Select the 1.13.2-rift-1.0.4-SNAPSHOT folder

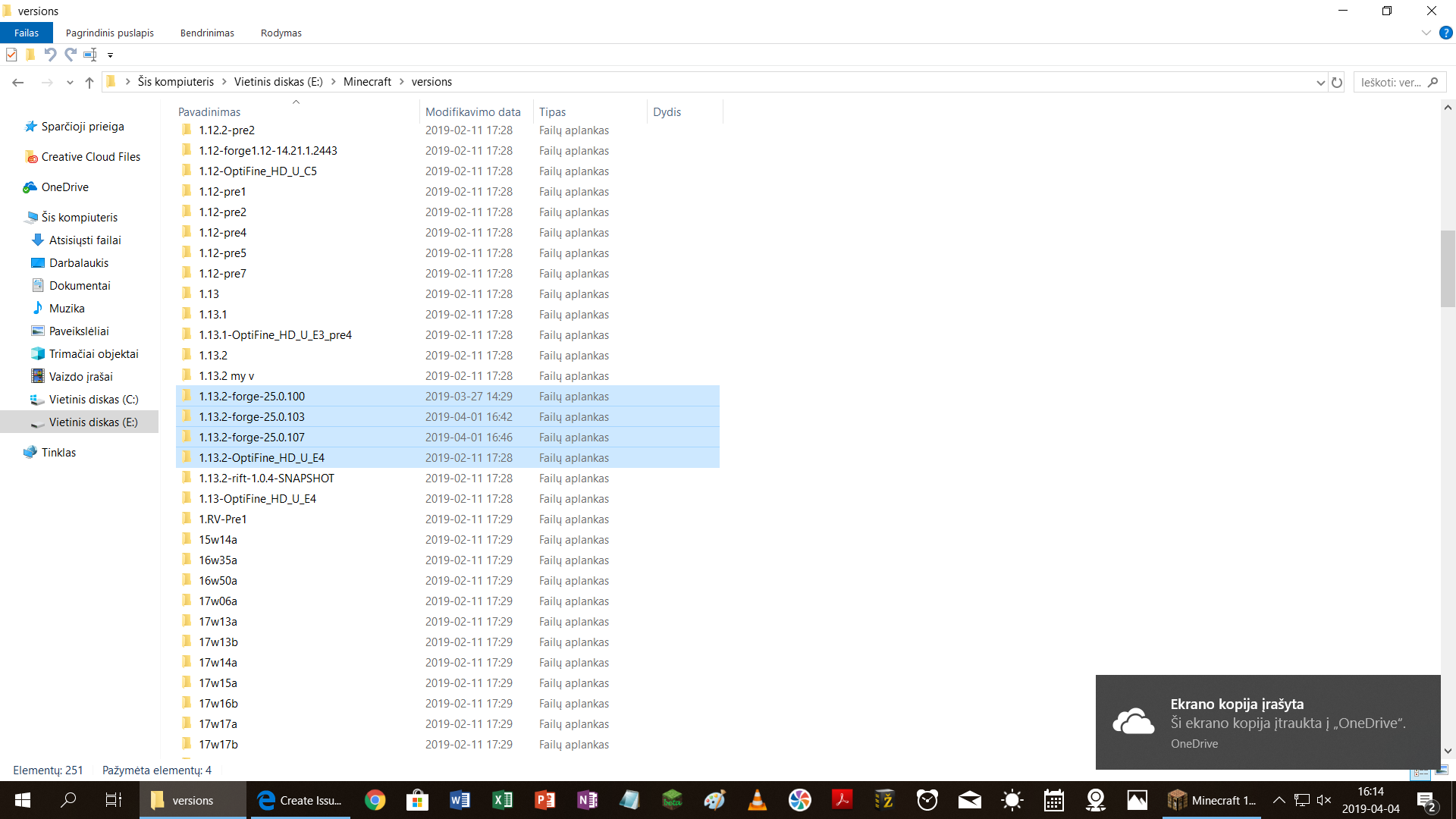coord(266,479)
